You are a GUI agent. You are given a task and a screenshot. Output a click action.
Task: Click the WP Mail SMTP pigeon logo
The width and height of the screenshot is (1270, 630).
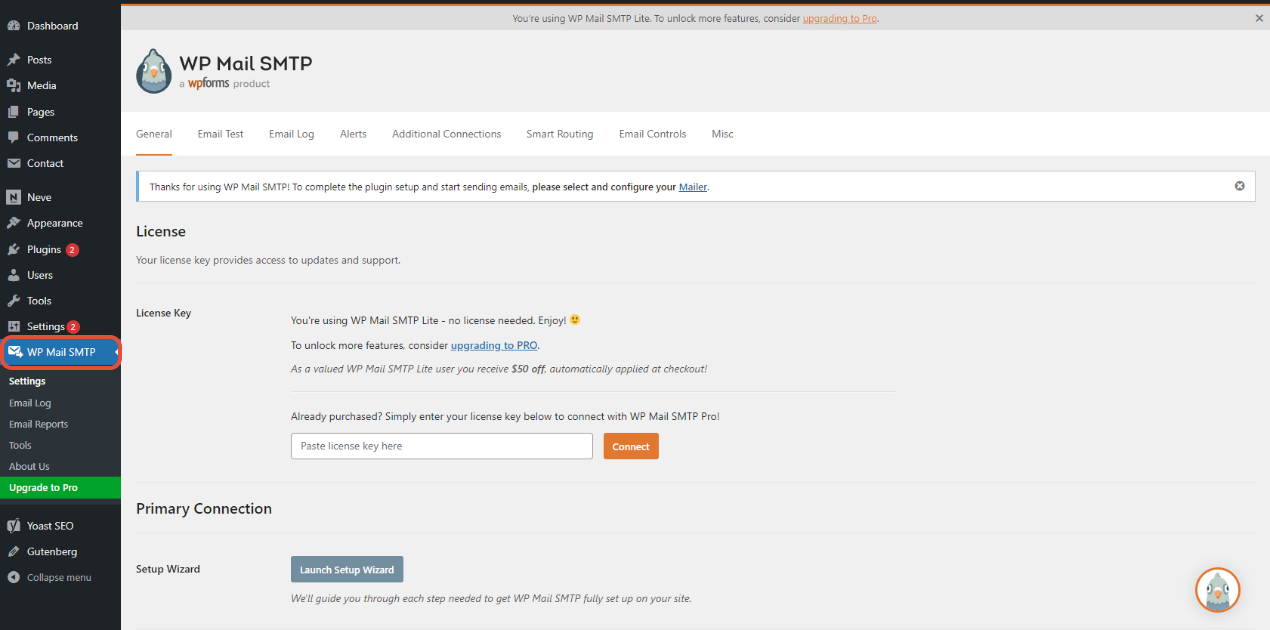[154, 71]
